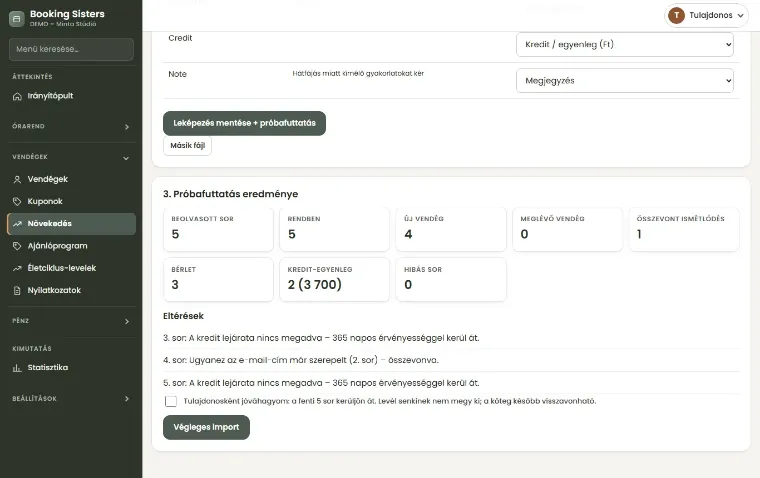This screenshot has width=760, height=478.
Task: Click the Credit row label
Action: tap(180, 38)
